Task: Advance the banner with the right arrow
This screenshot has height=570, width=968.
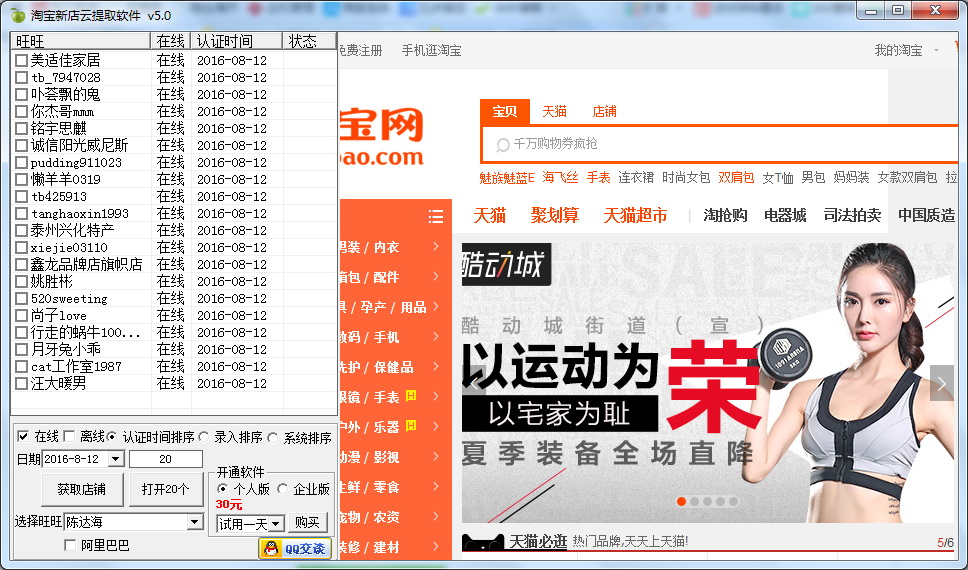Action: 941,383
